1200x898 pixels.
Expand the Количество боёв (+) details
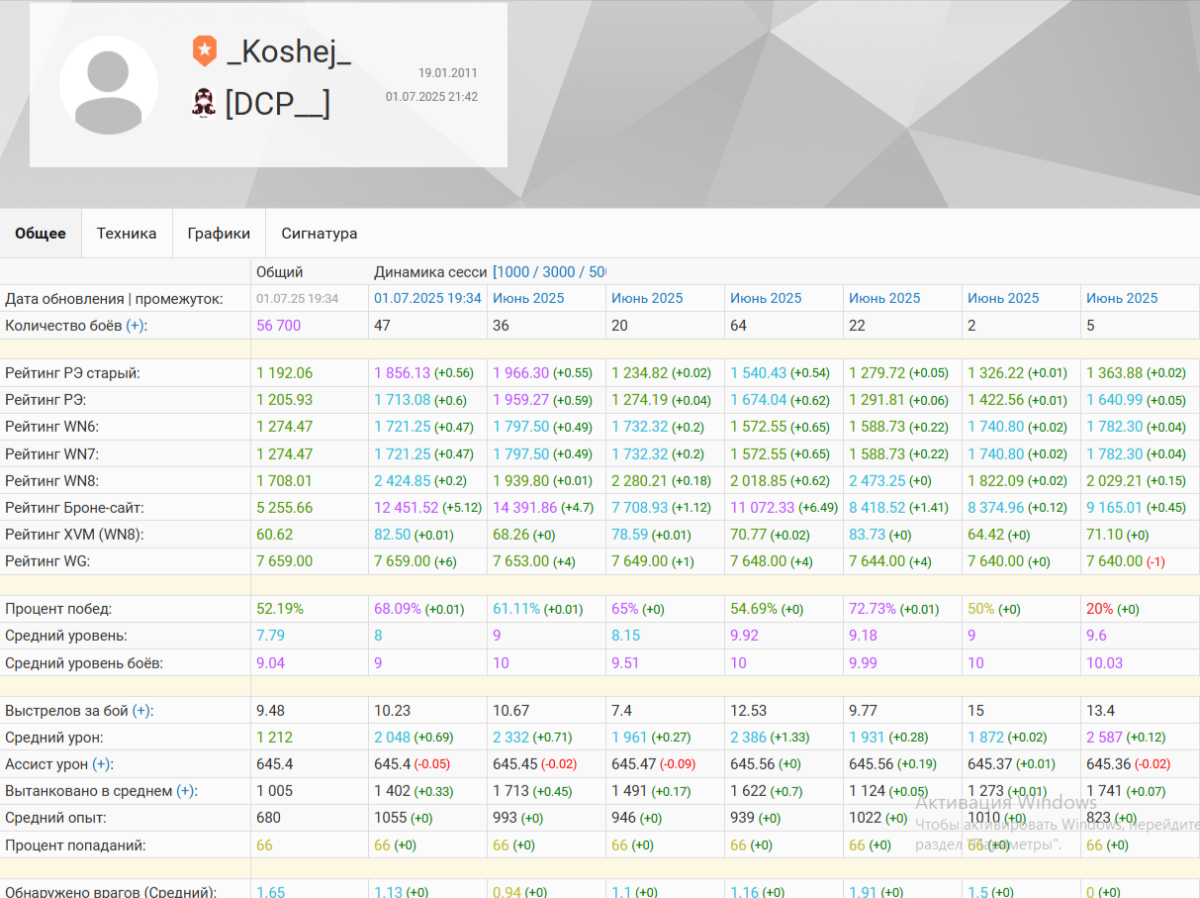coord(135,325)
